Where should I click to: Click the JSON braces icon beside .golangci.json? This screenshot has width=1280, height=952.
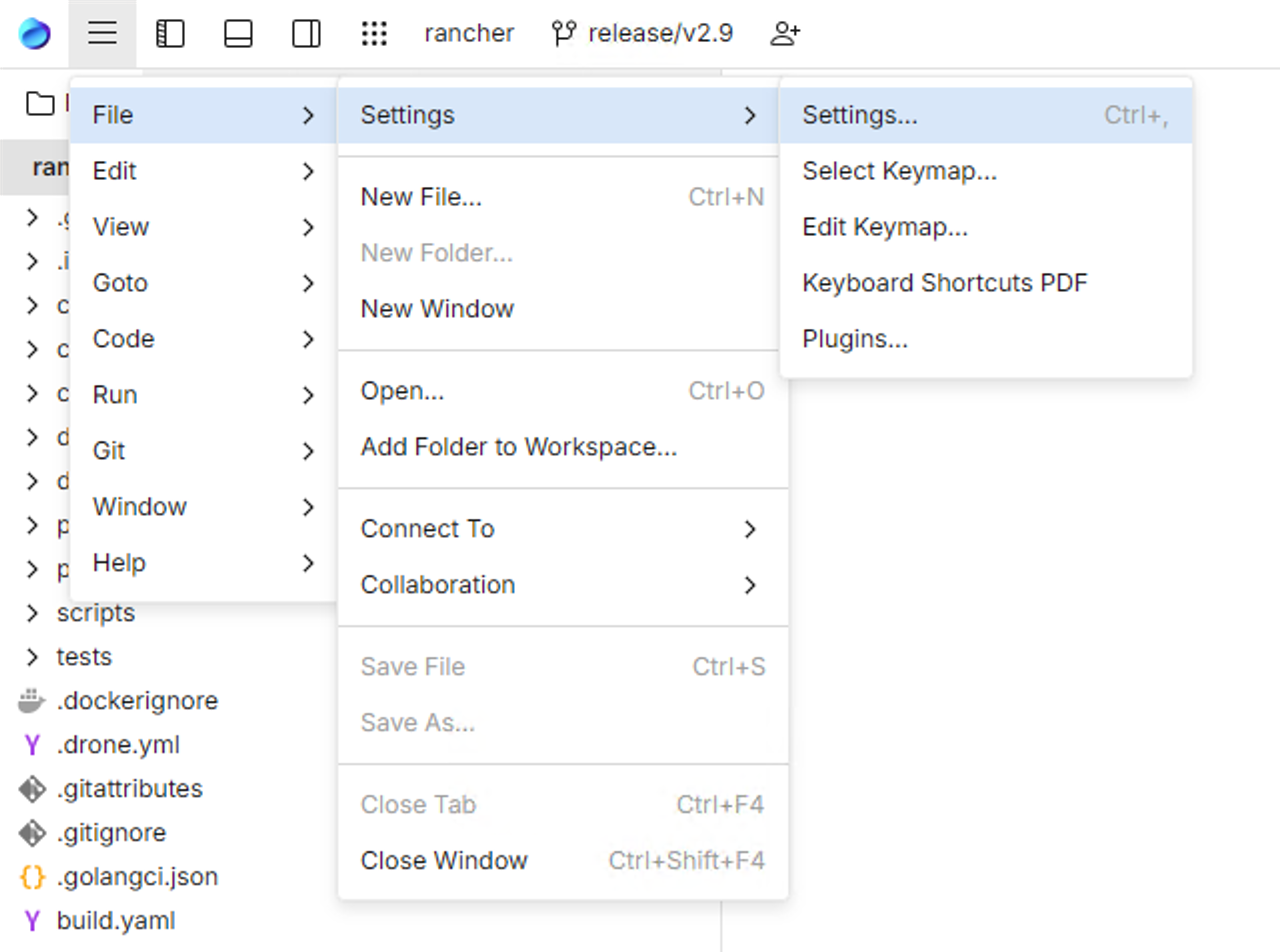(x=31, y=876)
